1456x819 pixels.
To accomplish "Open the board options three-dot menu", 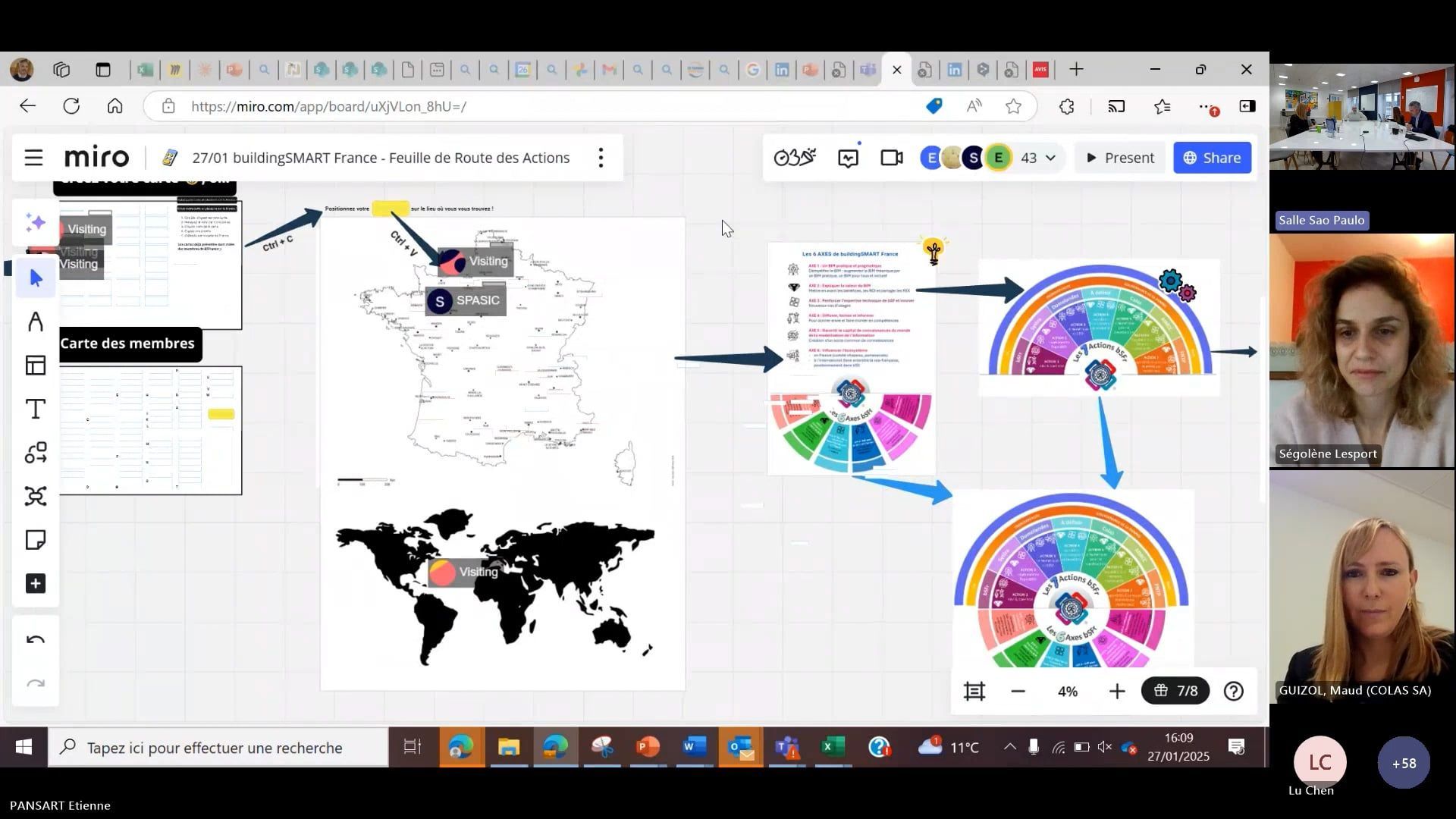I will pos(601,158).
